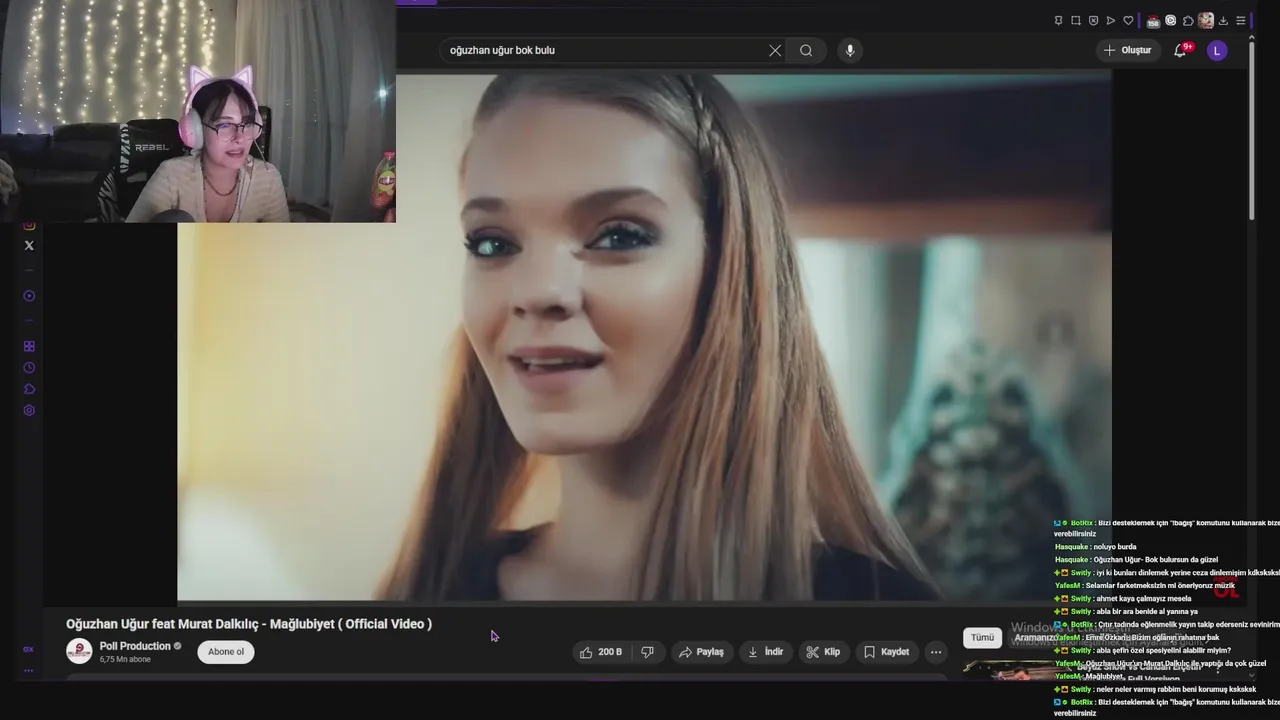Click the Paylaş share button
1280x720 pixels.
point(701,652)
